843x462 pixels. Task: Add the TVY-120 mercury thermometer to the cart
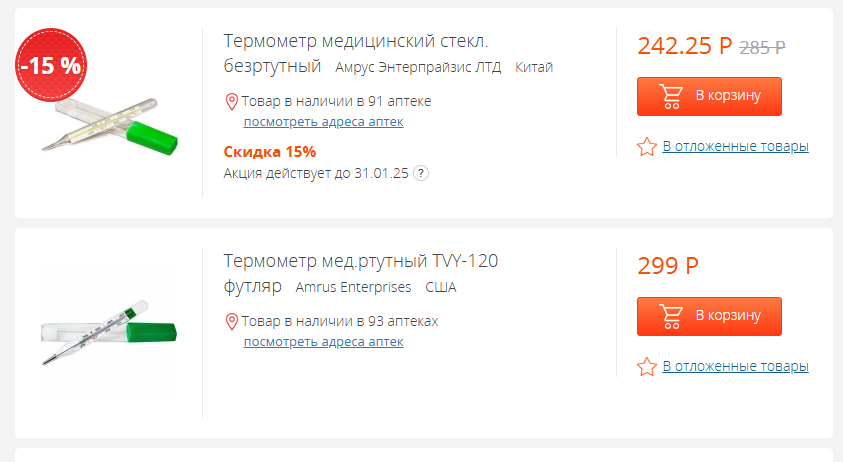pos(709,316)
